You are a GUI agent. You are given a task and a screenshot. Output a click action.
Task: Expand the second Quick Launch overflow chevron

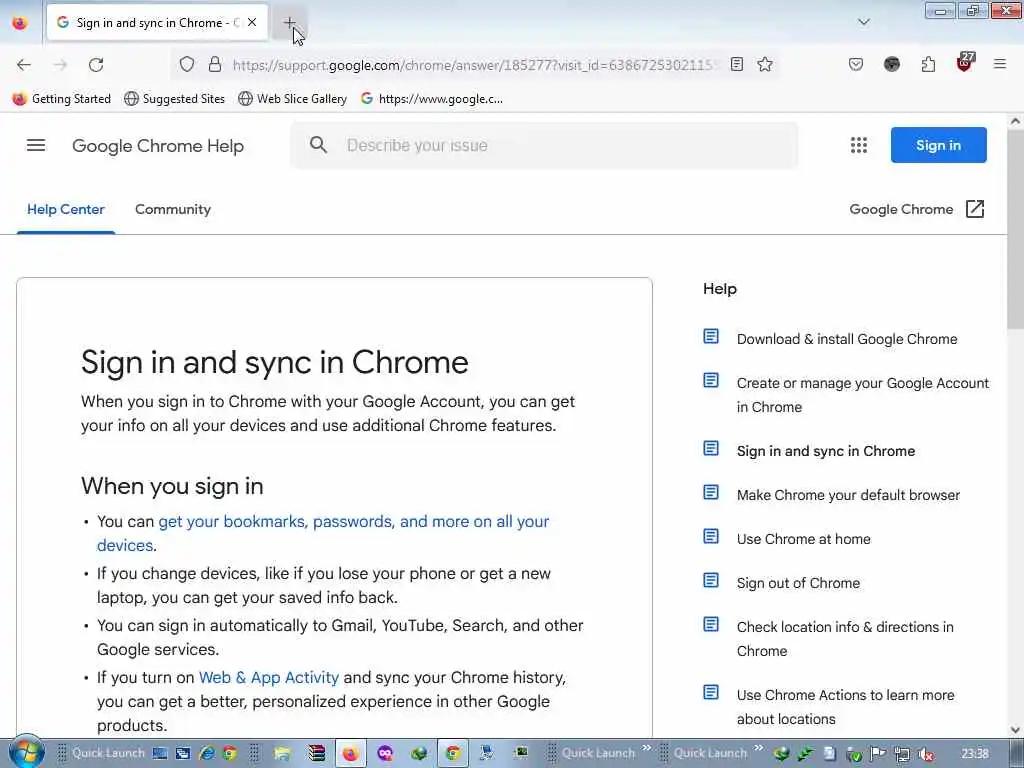(x=758, y=748)
